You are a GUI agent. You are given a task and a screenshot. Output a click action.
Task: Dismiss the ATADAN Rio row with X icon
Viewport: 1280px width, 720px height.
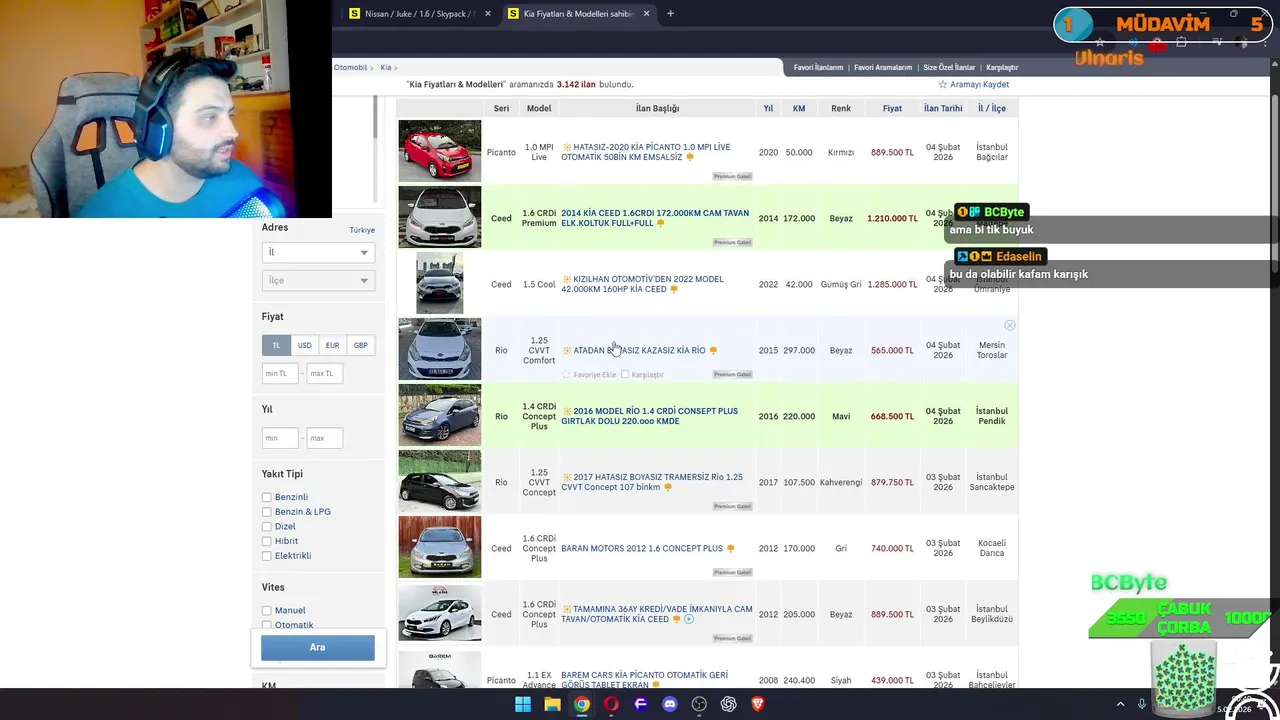click(1009, 326)
